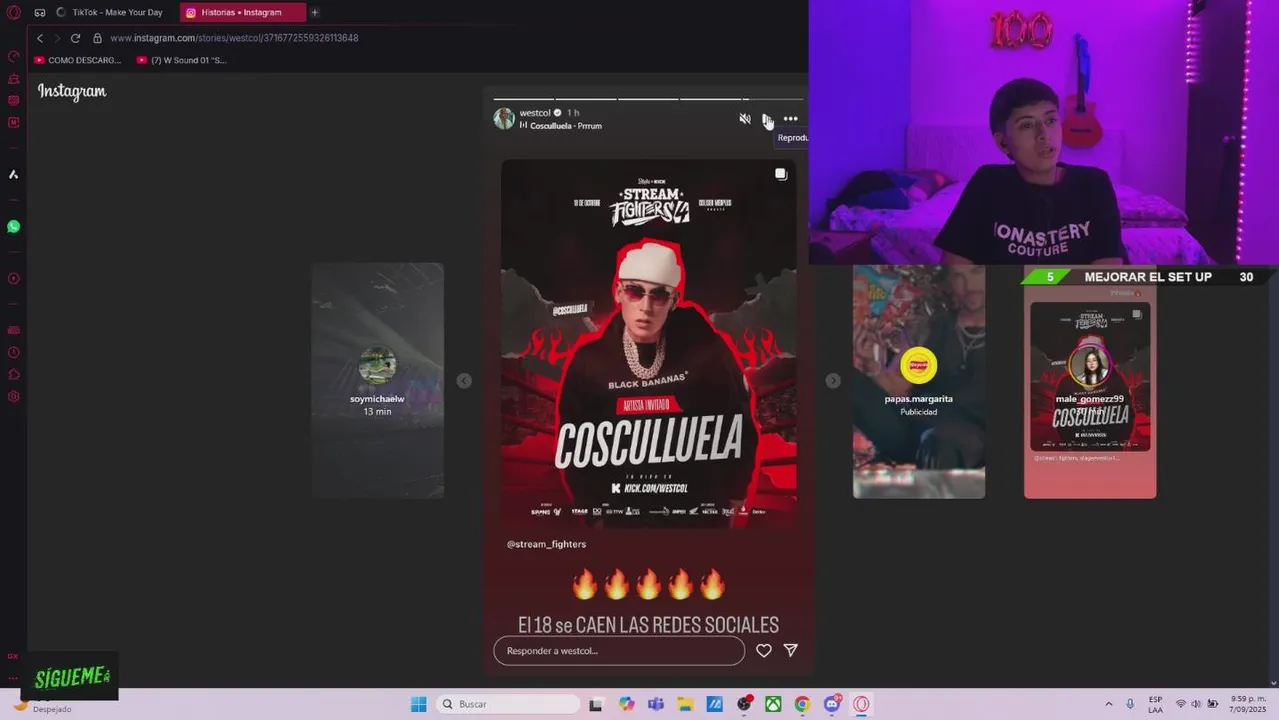Click the @stream_fighters mention
The height and width of the screenshot is (720, 1279).
546,544
